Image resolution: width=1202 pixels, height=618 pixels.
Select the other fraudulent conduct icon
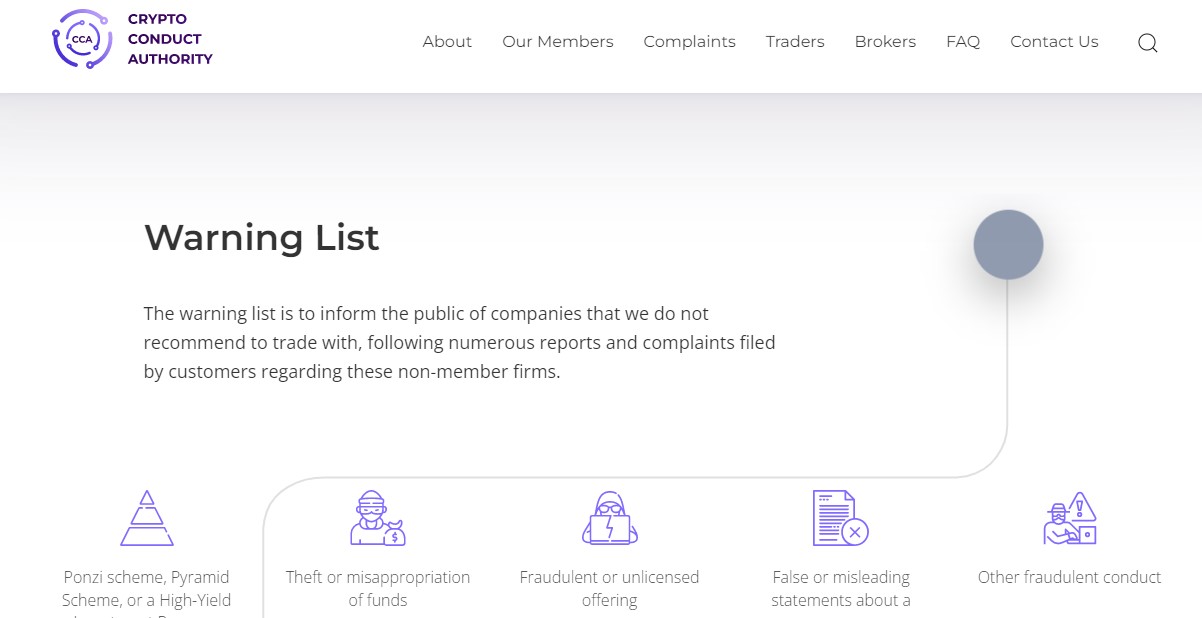1069,518
